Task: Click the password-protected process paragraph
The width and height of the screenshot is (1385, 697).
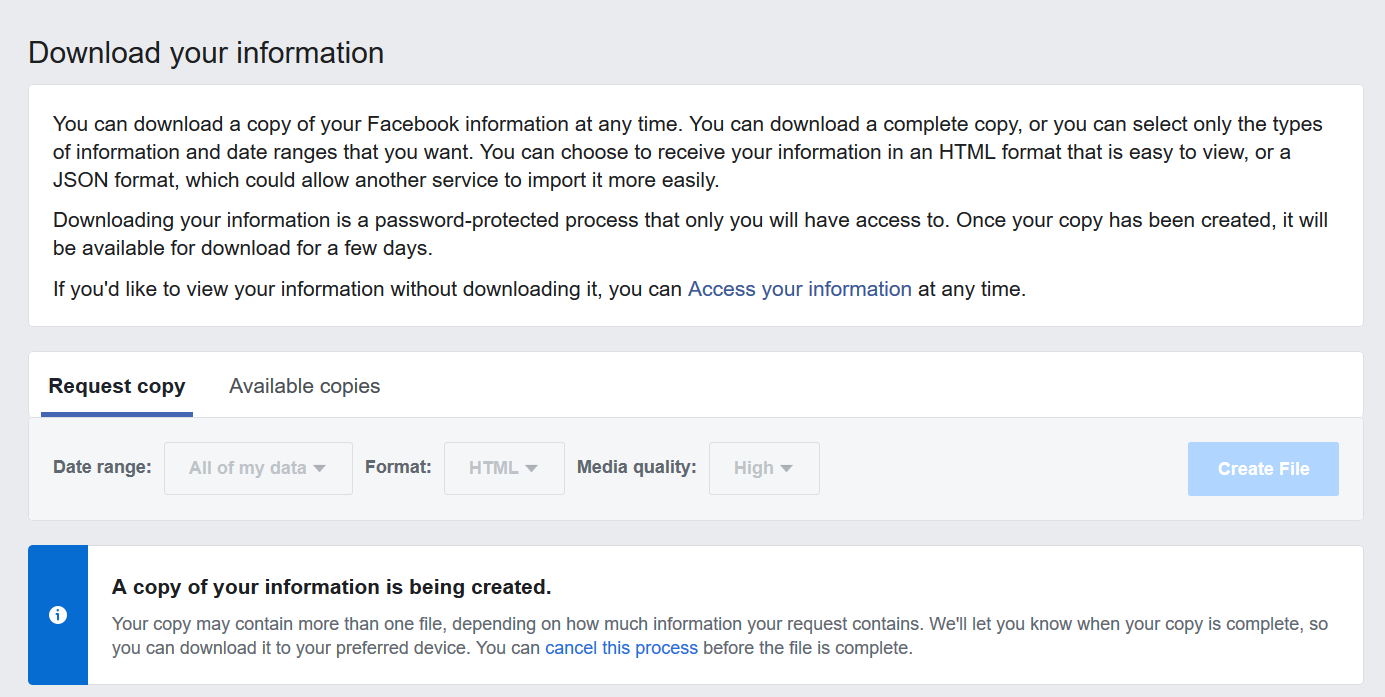Action: pos(690,233)
